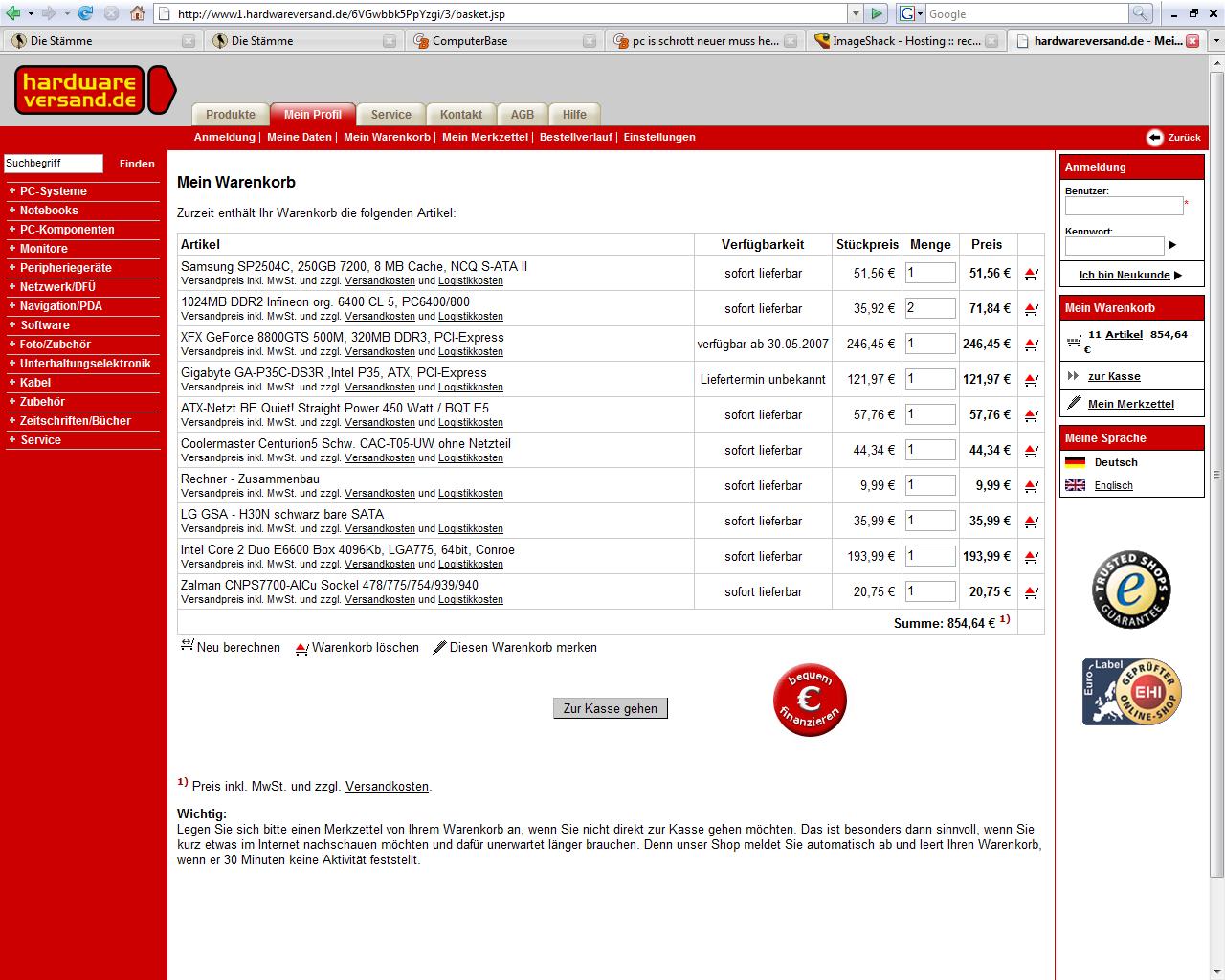Click quantity field for 1024MB DDR2

pos(930,308)
